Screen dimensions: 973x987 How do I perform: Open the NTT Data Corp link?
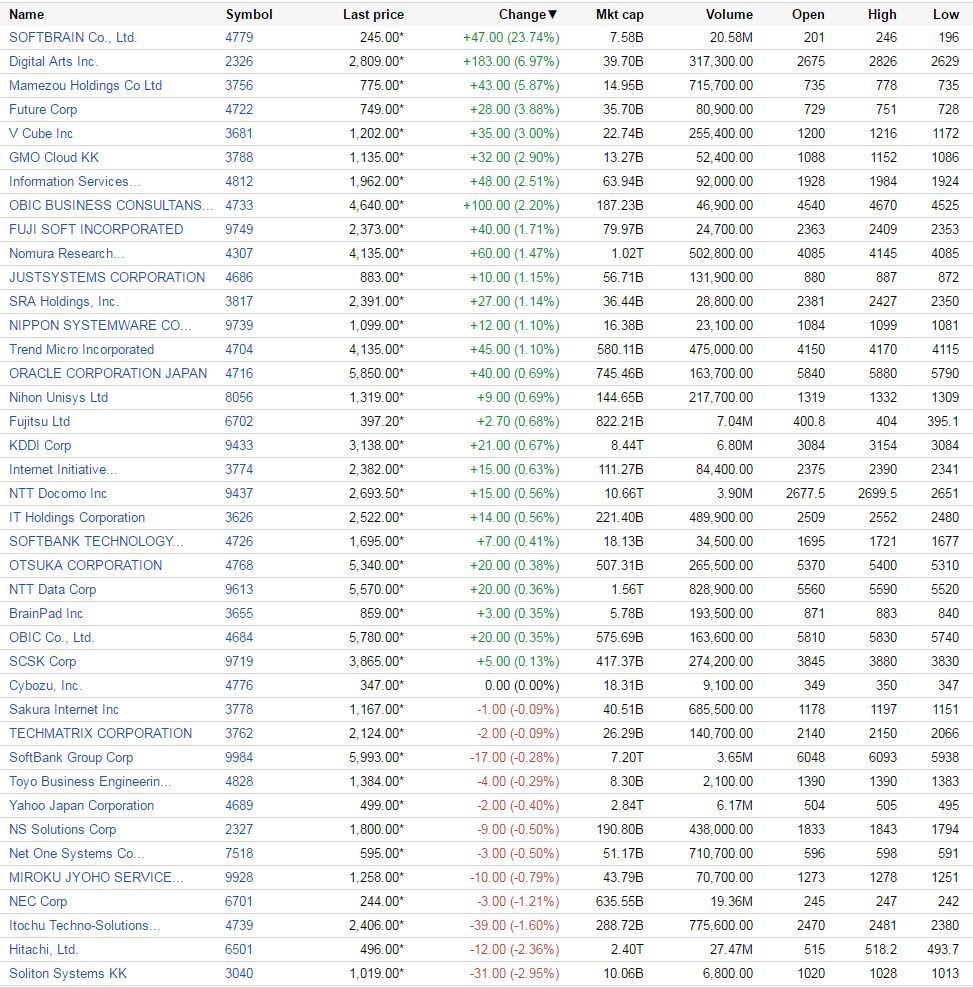tap(52, 589)
